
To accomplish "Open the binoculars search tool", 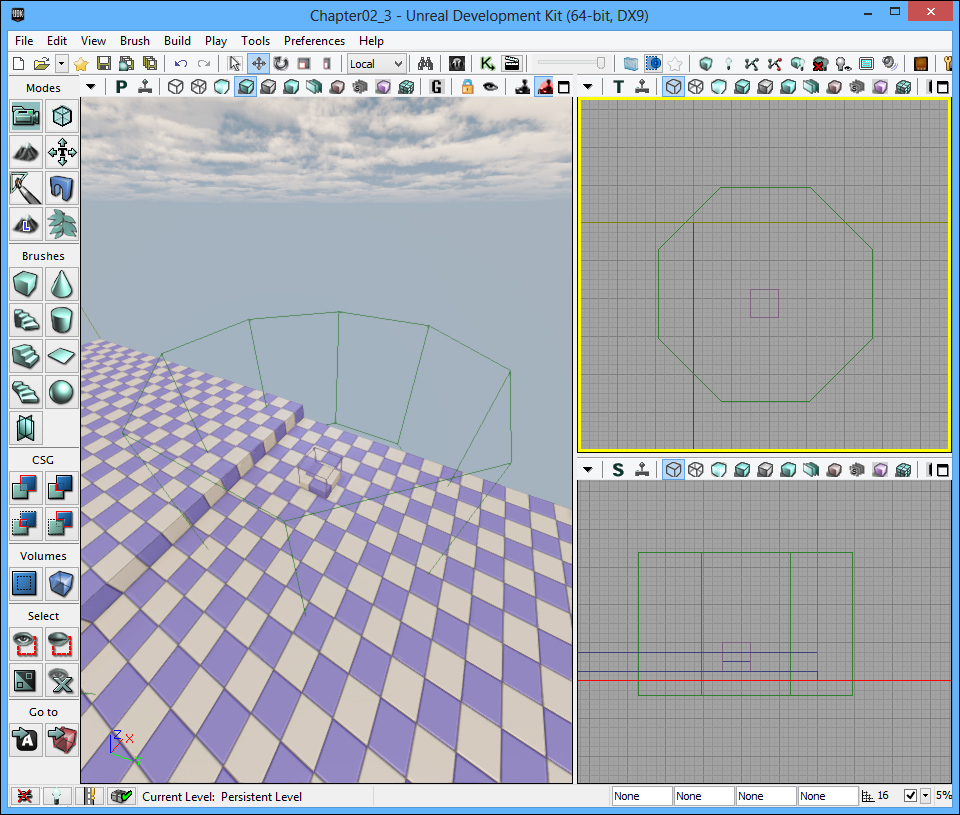I will tap(425, 63).
